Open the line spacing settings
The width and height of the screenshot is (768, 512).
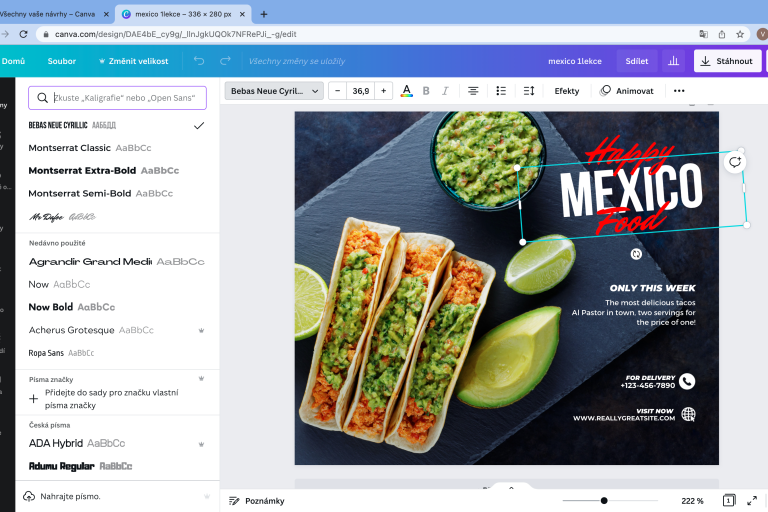(529, 91)
